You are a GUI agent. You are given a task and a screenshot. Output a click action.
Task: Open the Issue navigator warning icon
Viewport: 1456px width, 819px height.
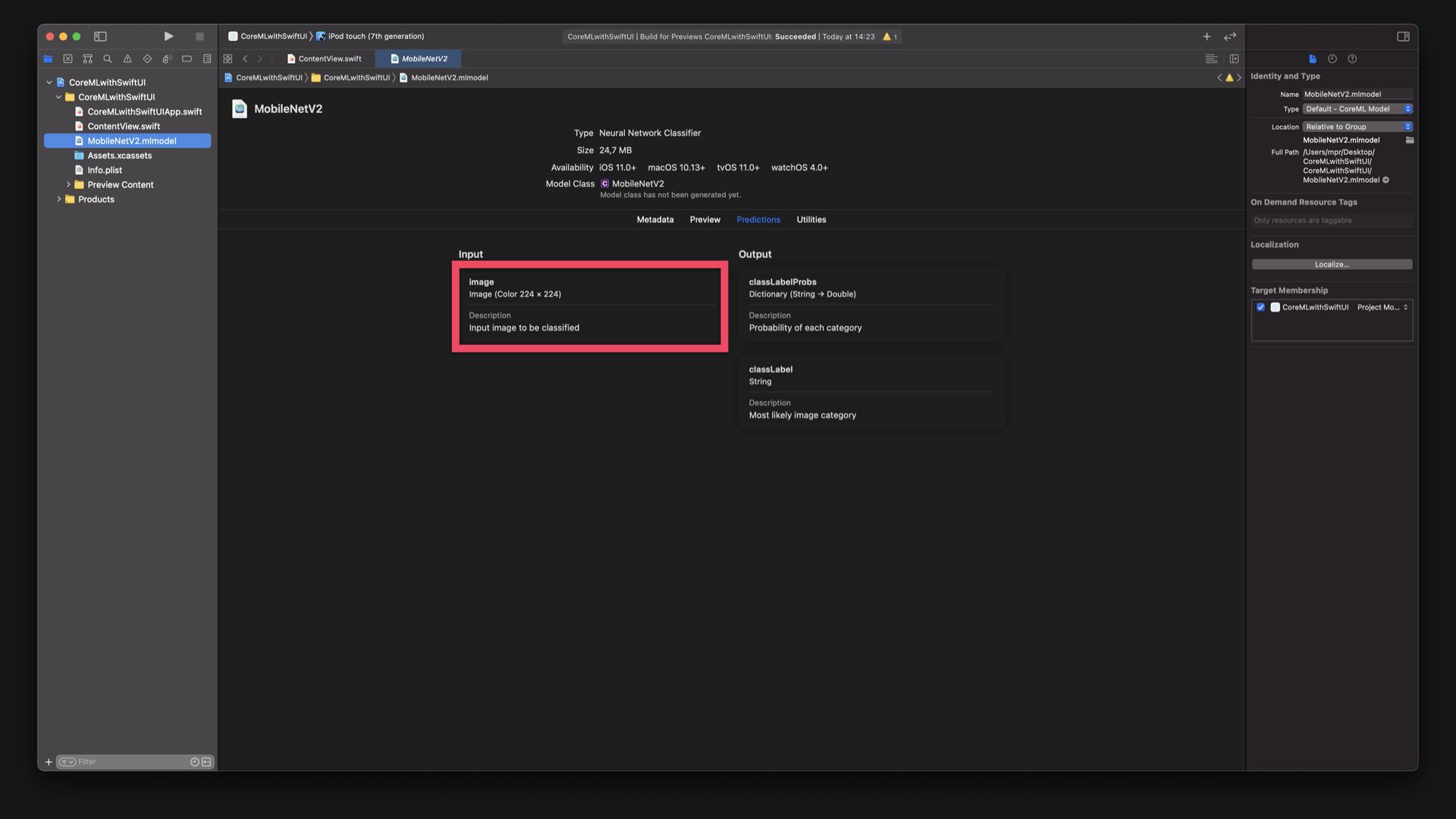[127, 58]
